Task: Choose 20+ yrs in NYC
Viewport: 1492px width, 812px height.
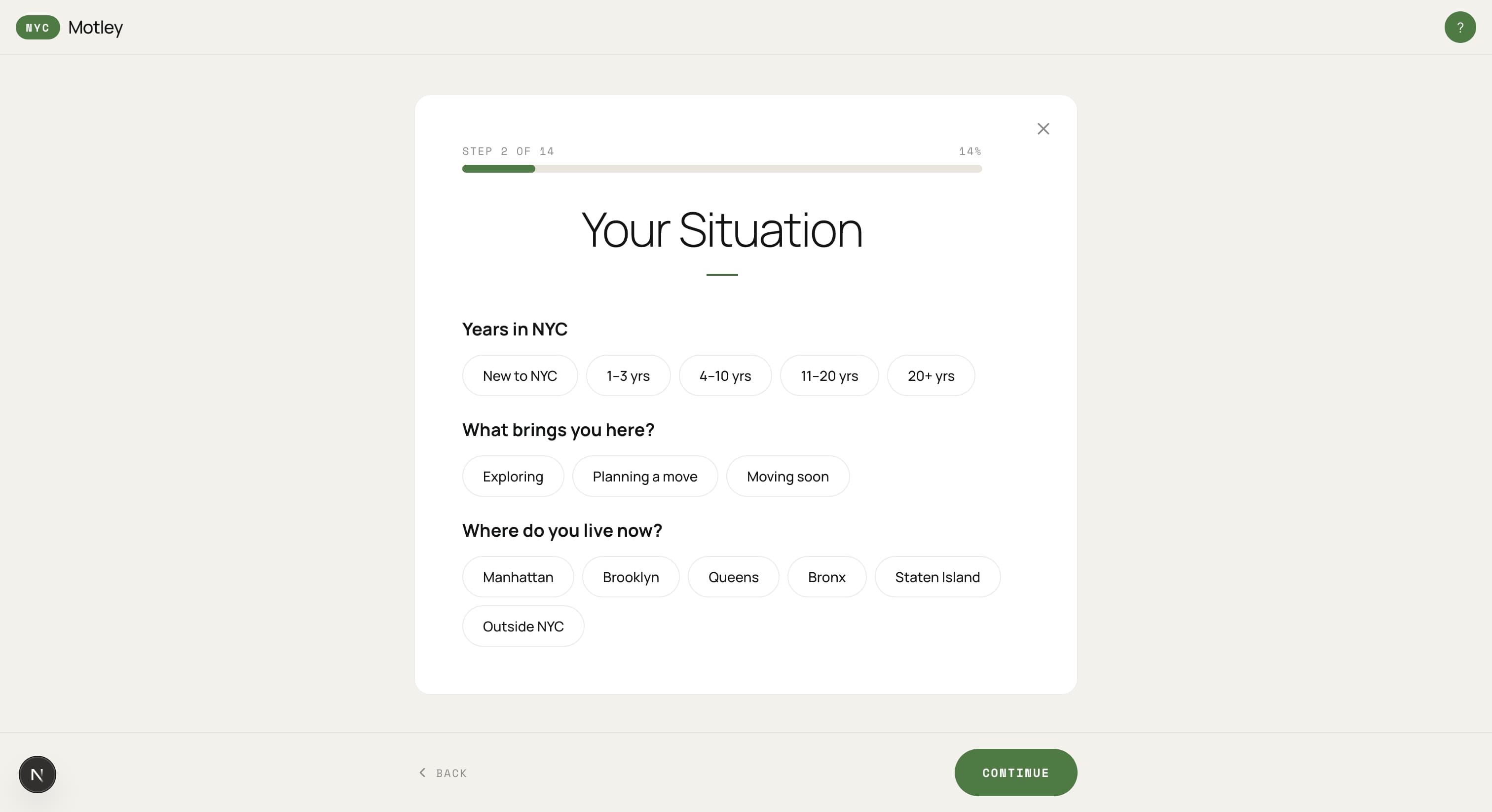Action: coord(931,376)
